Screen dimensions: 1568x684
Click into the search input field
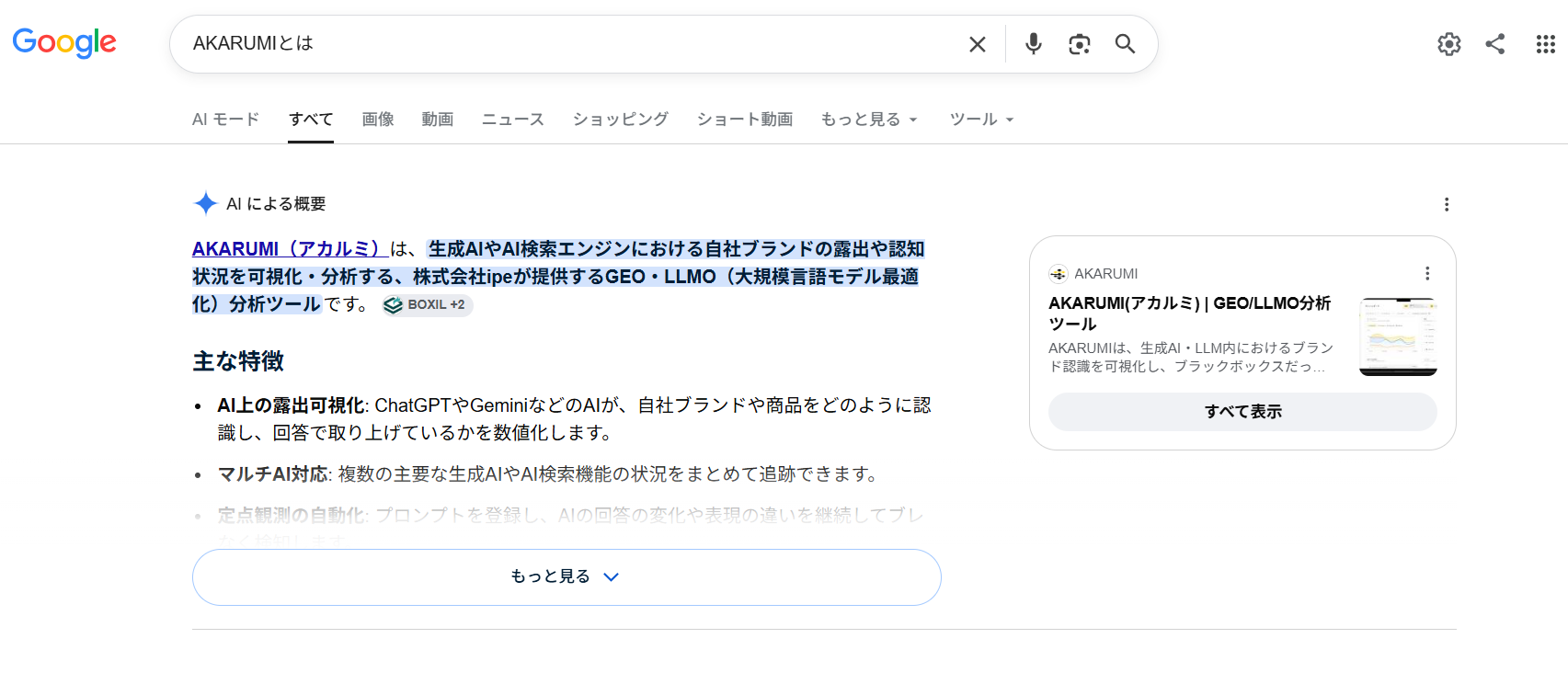click(x=570, y=44)
